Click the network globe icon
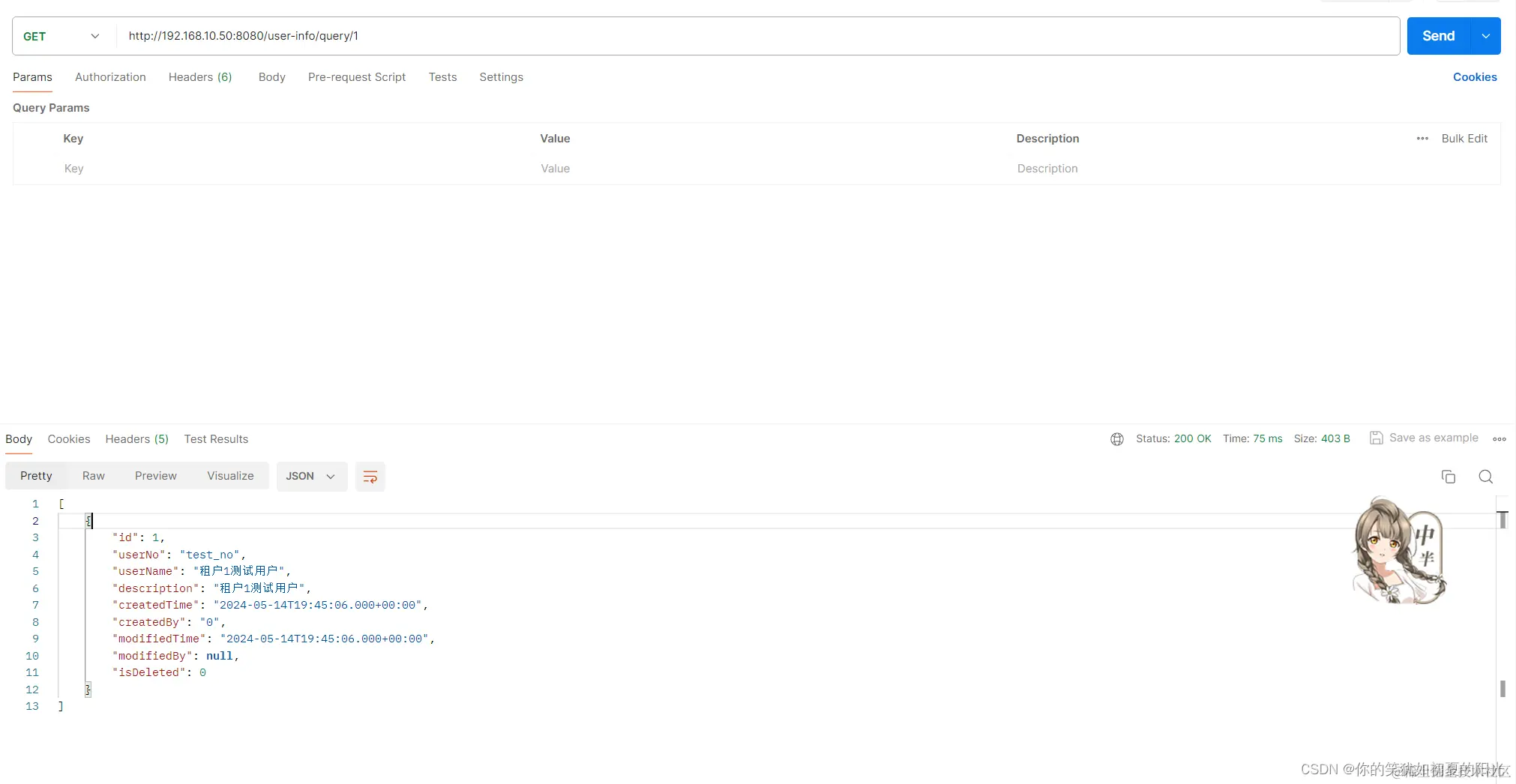 coord(1117,439)
